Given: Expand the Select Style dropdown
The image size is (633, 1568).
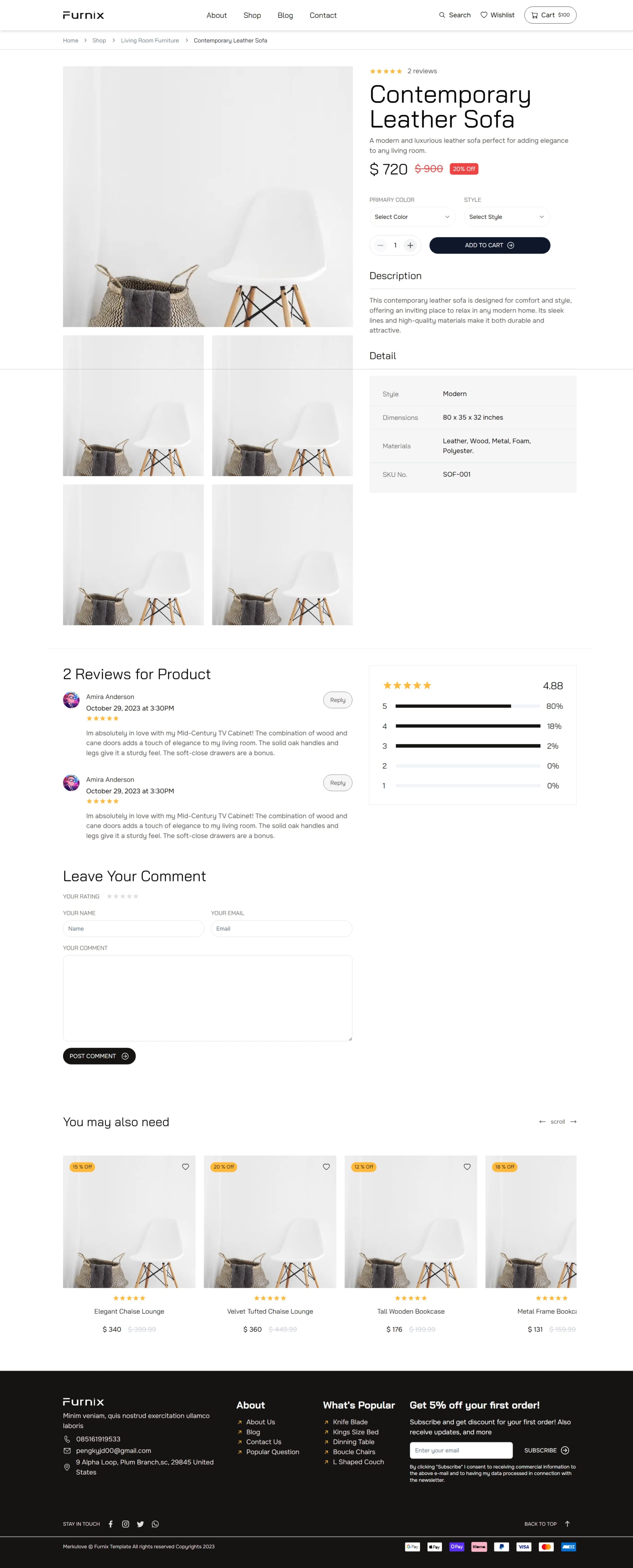Looking at the screenshot, I should tap(506, 217).
